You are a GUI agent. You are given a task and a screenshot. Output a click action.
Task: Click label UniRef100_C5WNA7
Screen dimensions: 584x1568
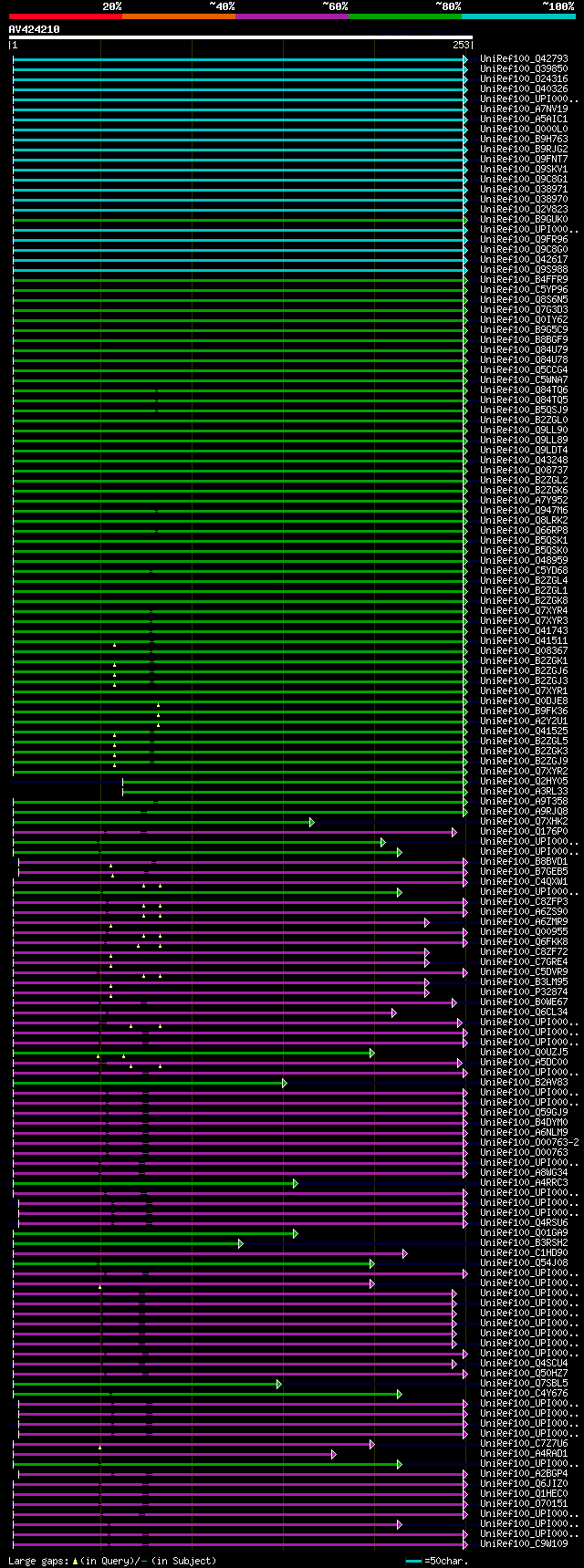tap(524, 379)
